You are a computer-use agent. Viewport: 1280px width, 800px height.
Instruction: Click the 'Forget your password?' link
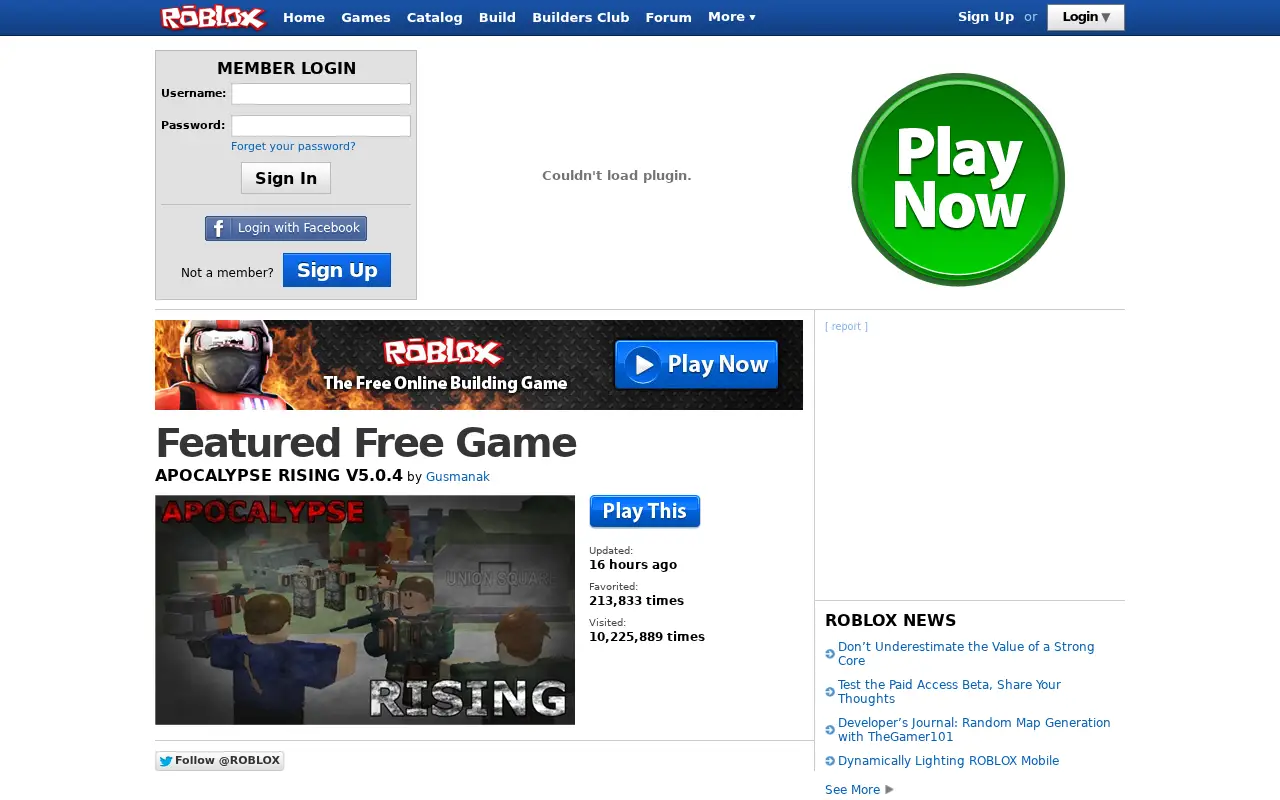coord(293,146)
